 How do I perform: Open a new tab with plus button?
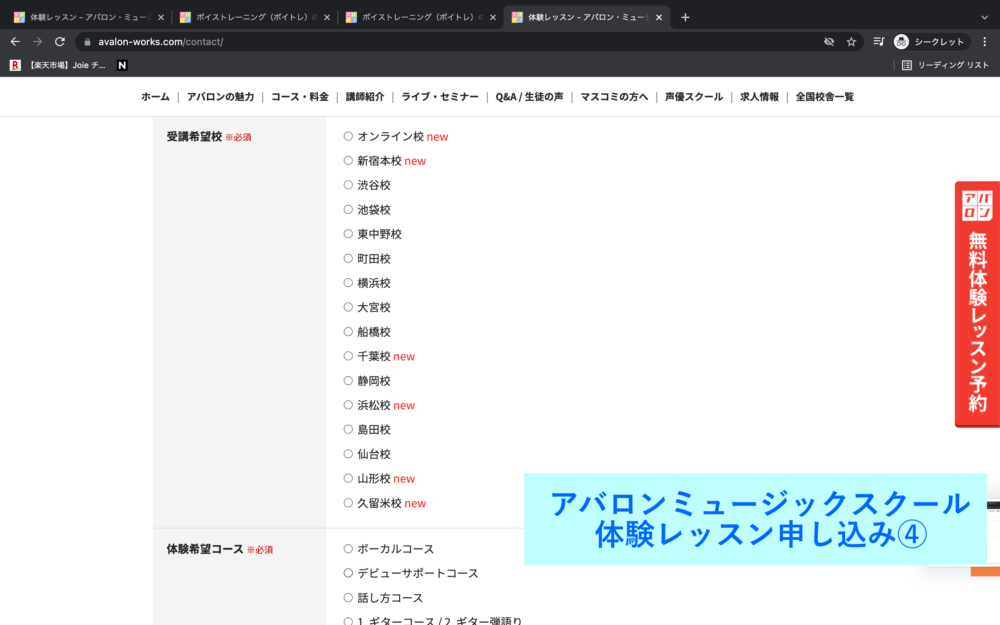[685, 17]
